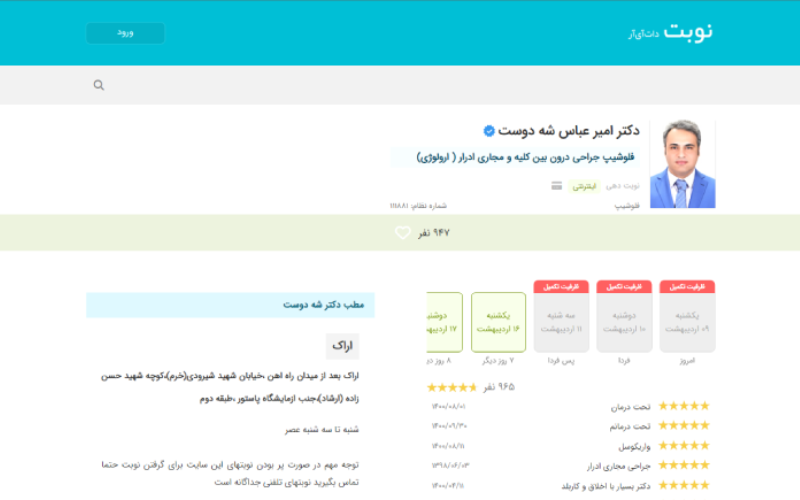The width and height of the screenshot is (800, 500).
Task: Click the full دوشنبه ۱۰ اردیبهشت day card
Action: (624, 316)
